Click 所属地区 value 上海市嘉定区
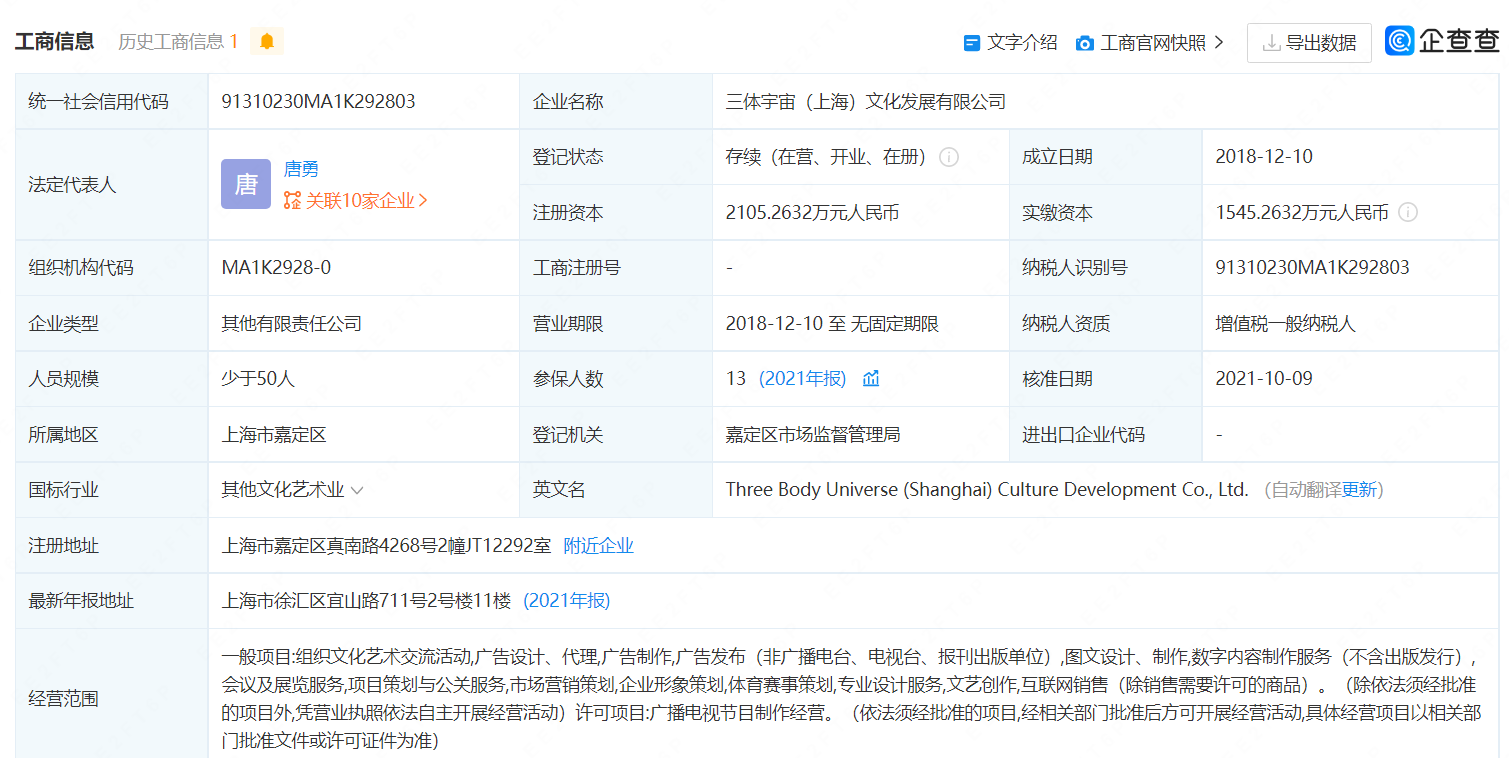The height and width of the screenshot is (758, 1509). pos(274,434)
